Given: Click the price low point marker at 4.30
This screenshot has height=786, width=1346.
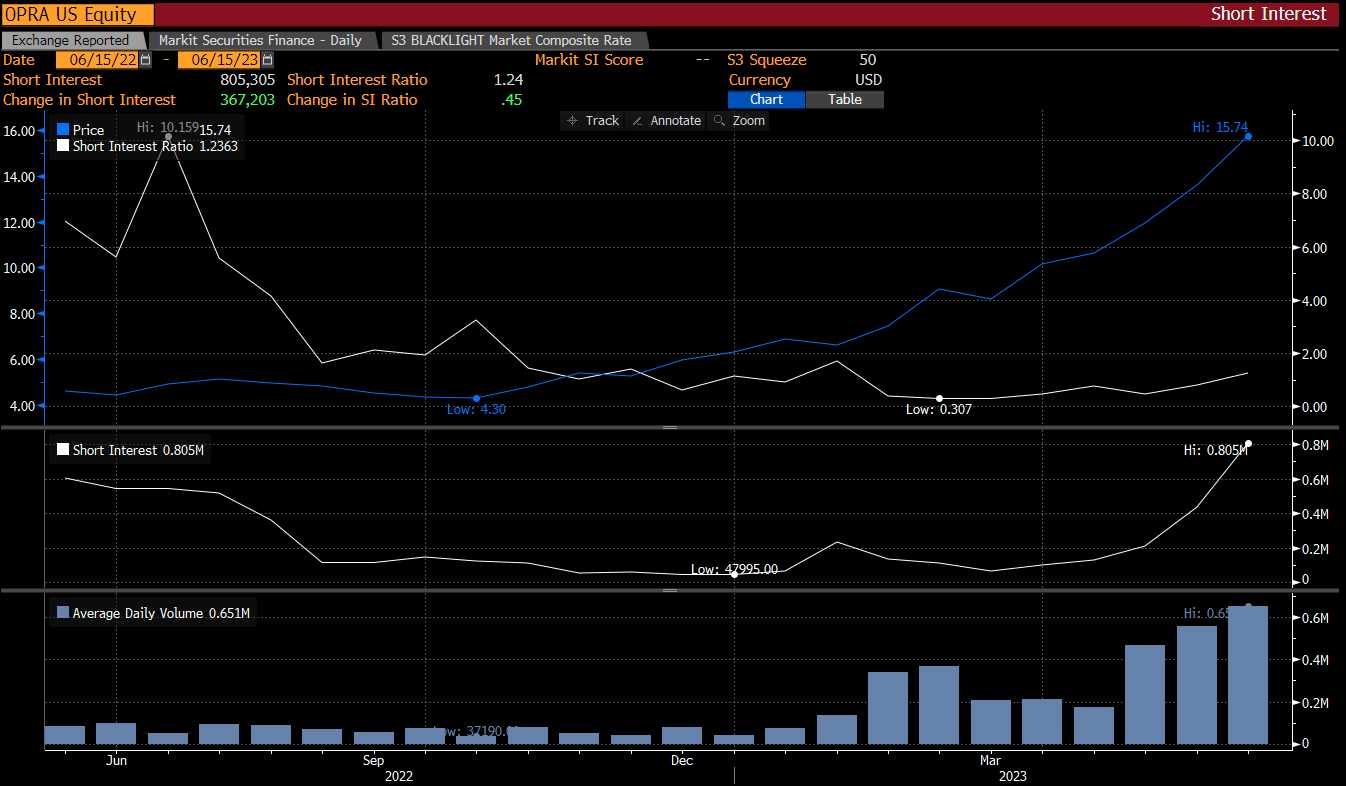Looking at the screenshot, I should pos(476,398).
